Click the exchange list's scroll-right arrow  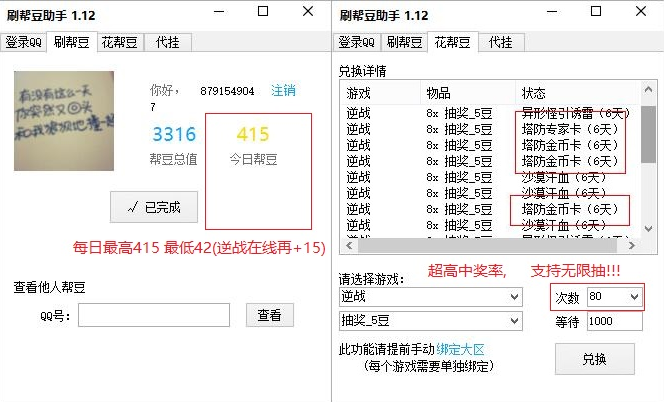[632, 246]
